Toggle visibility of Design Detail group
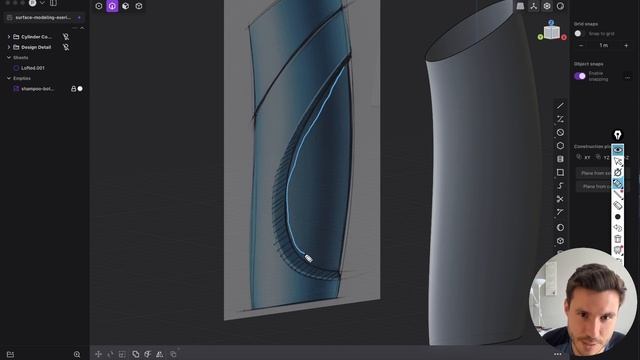 [x=66, y=47]
